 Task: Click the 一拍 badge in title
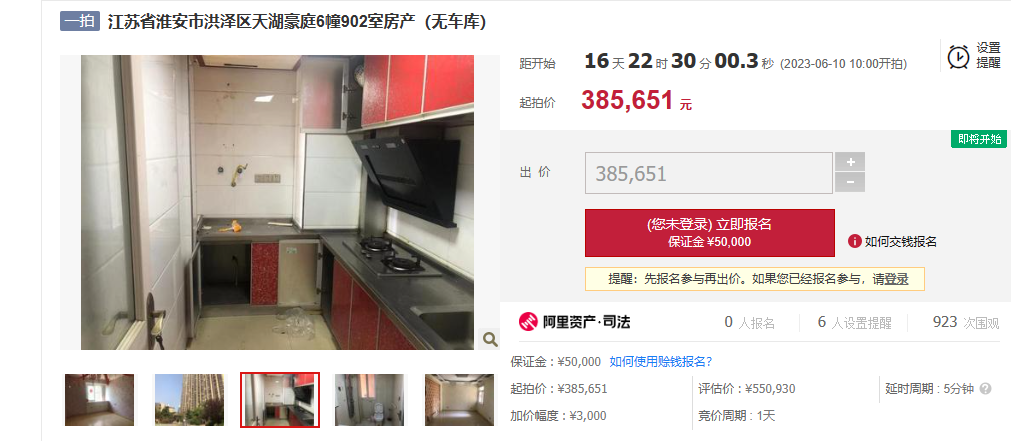coord(80,21)
